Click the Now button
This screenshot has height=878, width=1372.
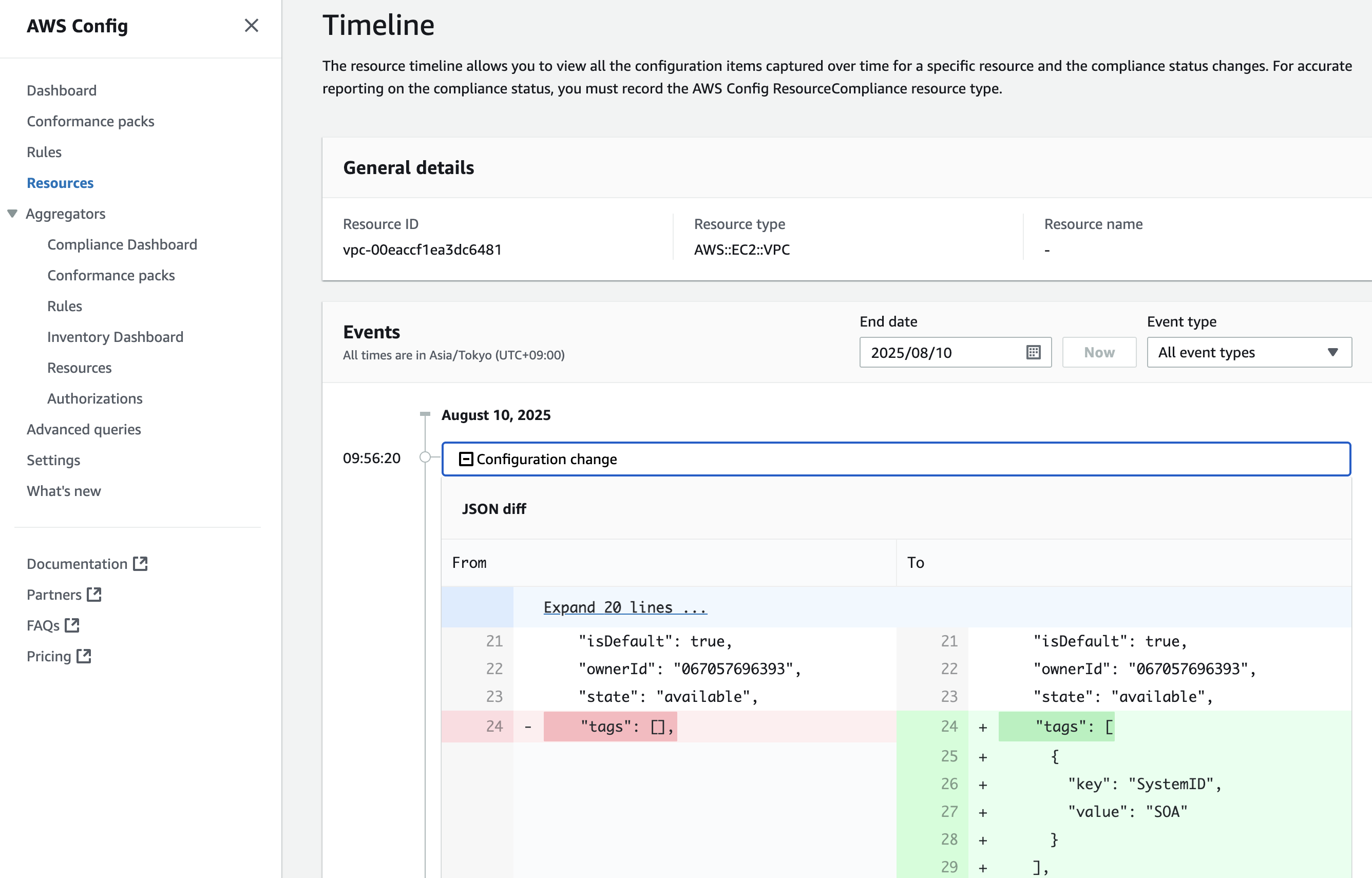click(1098, 352)
